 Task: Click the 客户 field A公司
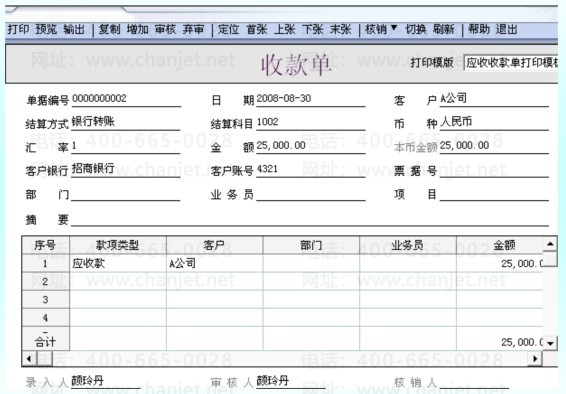point(494,99)
